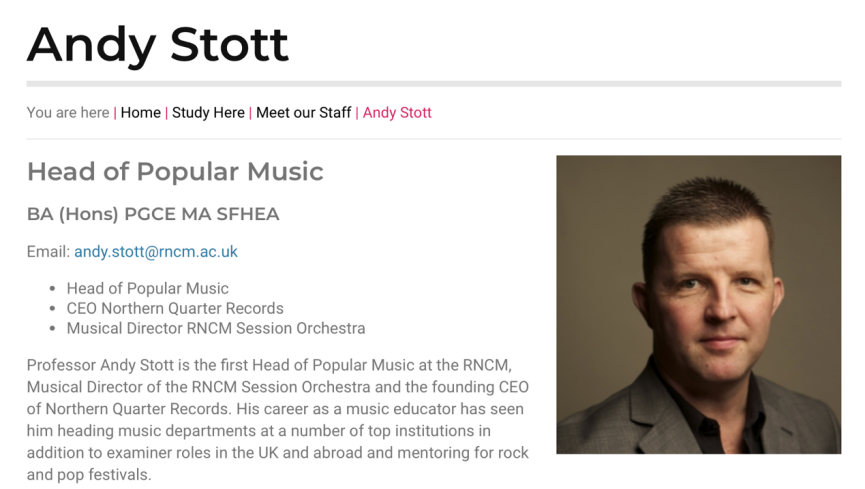Click the pink separator between Home and Study Here
This screenshot has height=489, width=865.
[x=166, y=113]
